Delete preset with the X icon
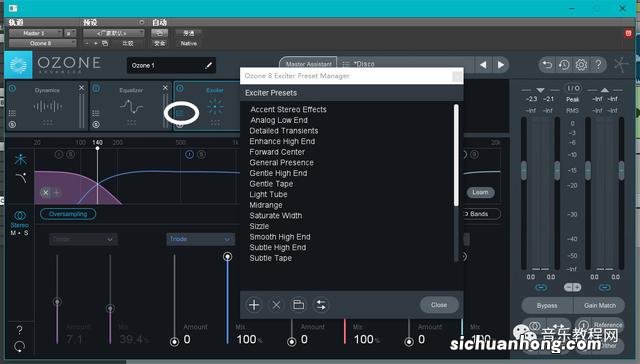 pos(276,305)
